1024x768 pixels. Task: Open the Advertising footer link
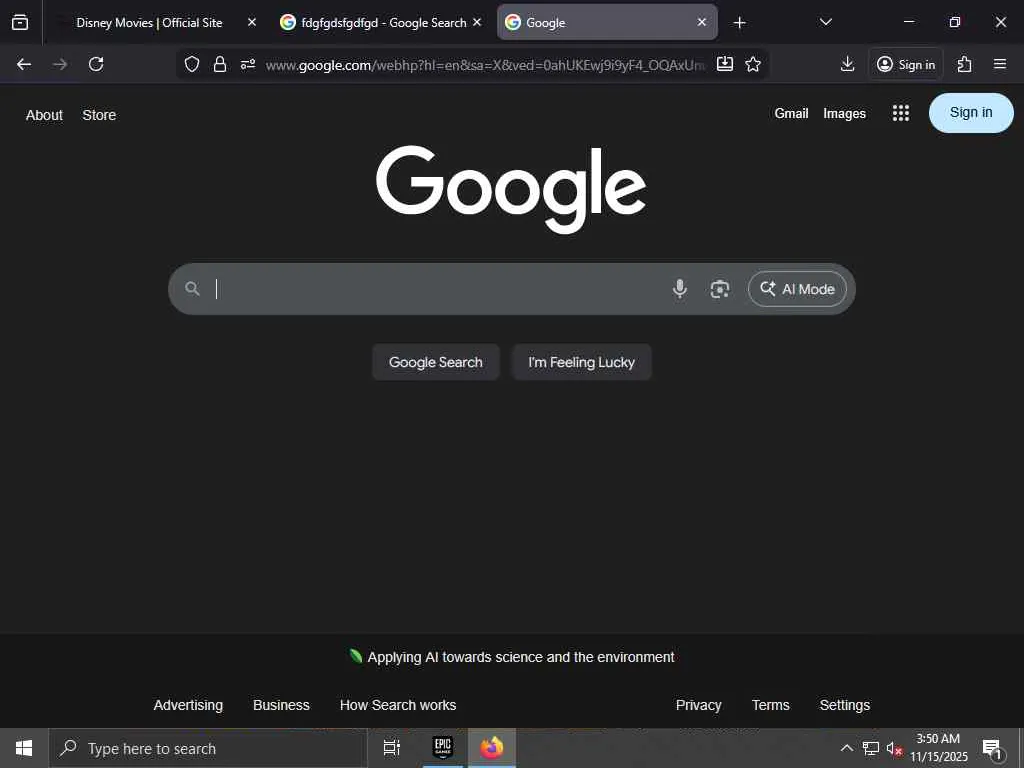pyautogui.click(x=188, y=705)
